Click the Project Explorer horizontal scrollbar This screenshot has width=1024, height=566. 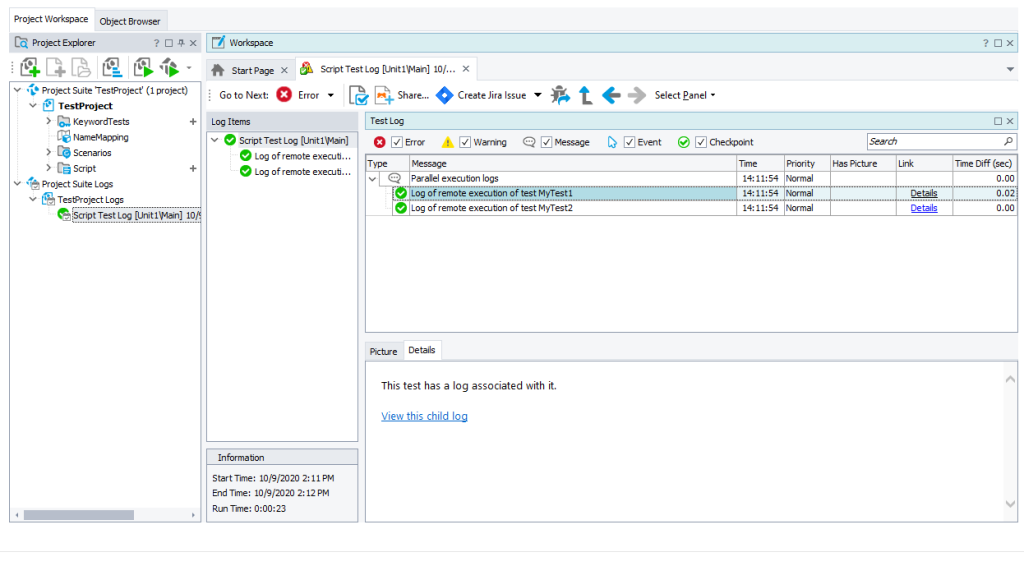point(78,515)
